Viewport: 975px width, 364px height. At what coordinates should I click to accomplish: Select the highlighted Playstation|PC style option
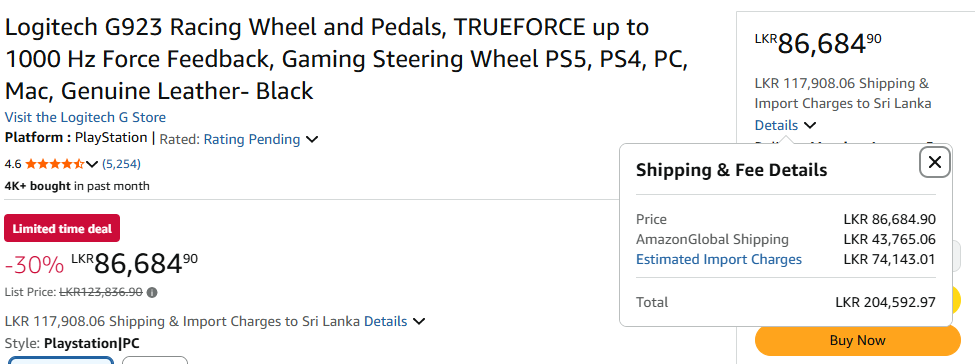click(60, 360)
